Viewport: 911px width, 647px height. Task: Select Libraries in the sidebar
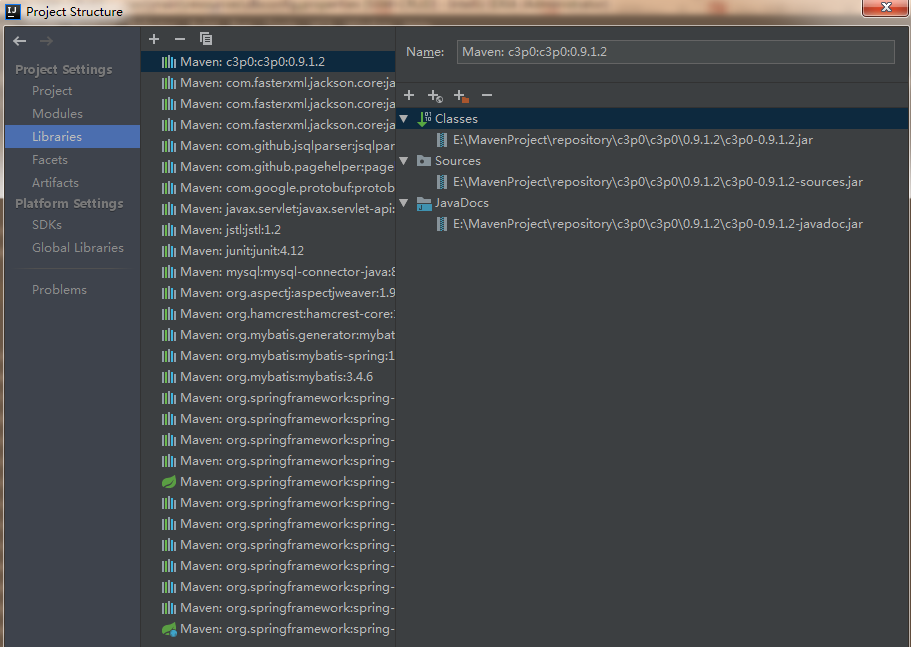73,136
